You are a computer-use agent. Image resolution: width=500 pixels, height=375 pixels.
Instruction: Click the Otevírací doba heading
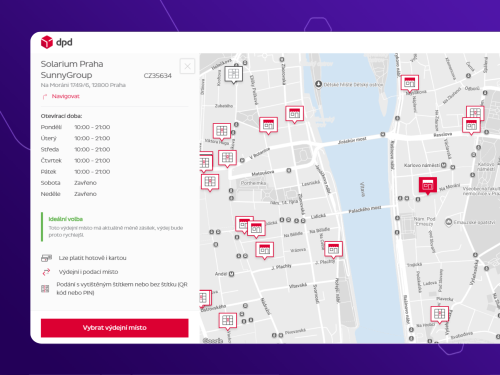pos(61,116)
